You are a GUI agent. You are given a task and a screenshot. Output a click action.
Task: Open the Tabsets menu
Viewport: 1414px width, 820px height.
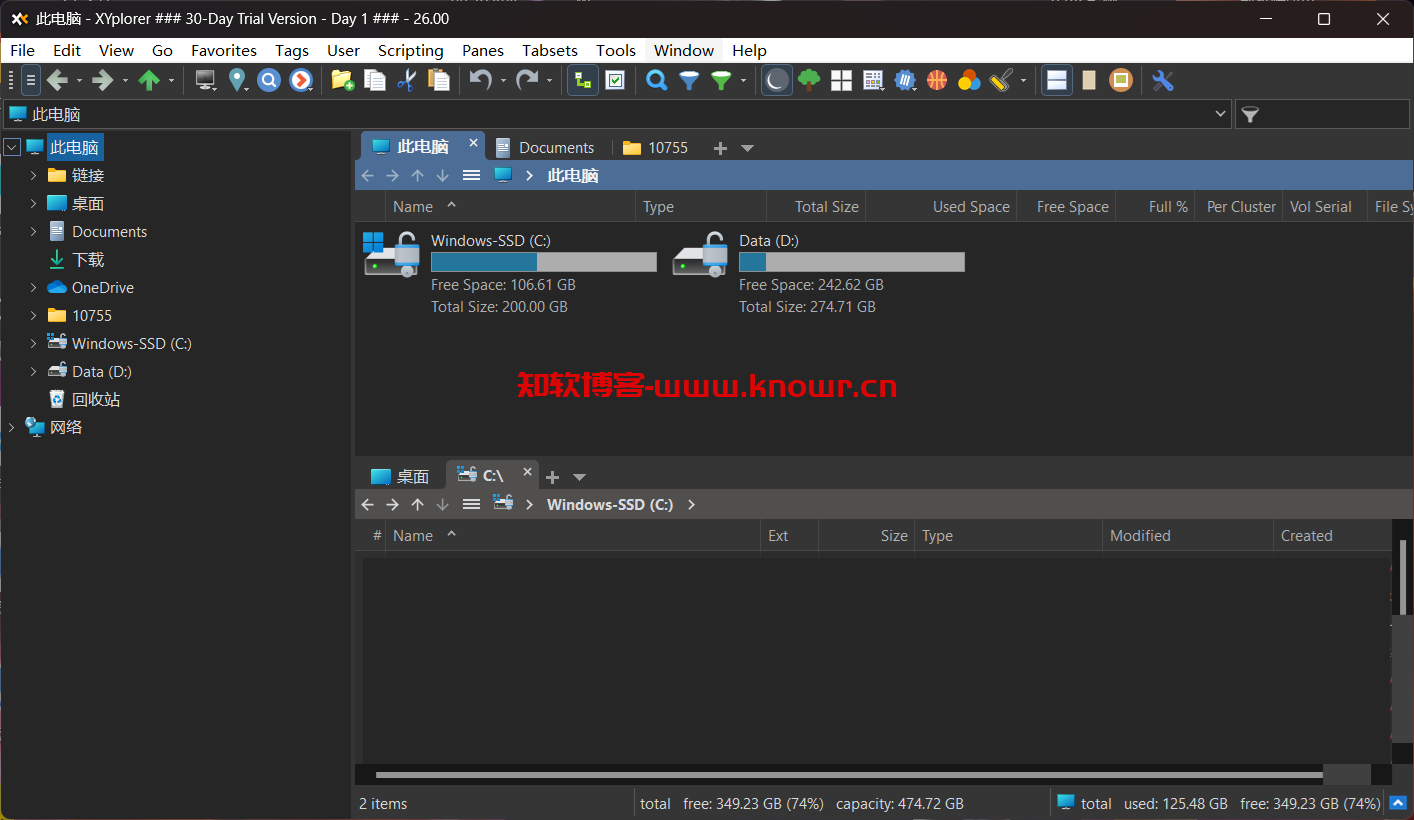click(550, 50)
